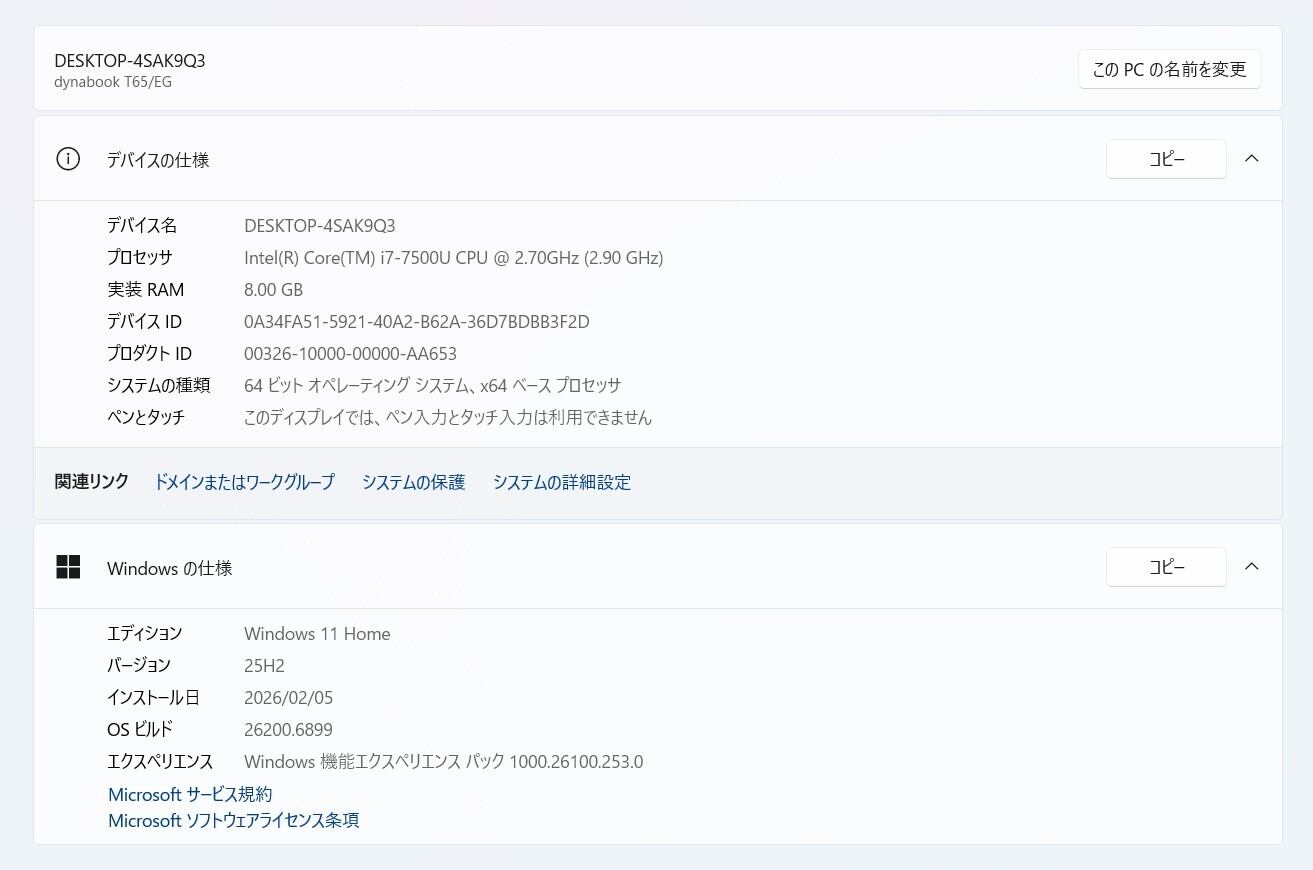Image resolution: width=1313 pixels, height=870 pixels.
Task: Click the info icon beside デバイスの仕様
Action: 68,159
